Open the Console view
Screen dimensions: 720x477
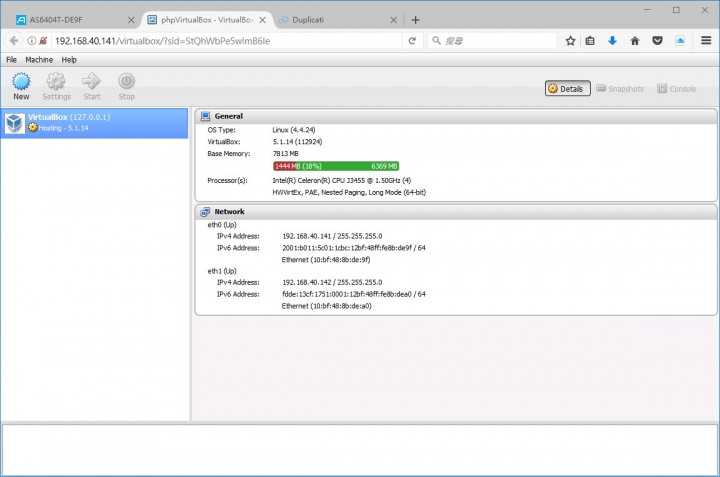coord(677,89)
